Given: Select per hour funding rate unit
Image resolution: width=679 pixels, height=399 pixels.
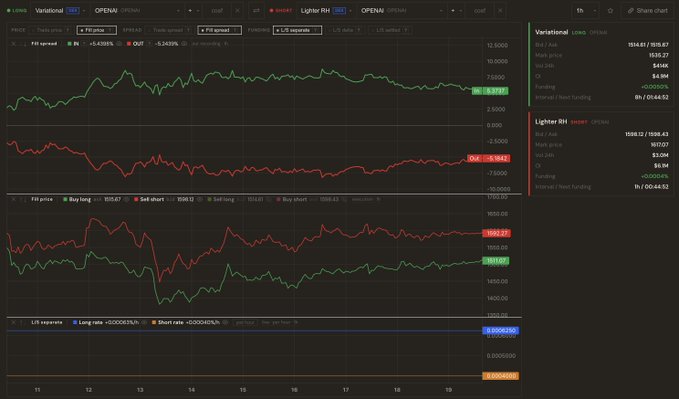Looking at the screenshot, I should pyautogui.click(x=245, y=322).
